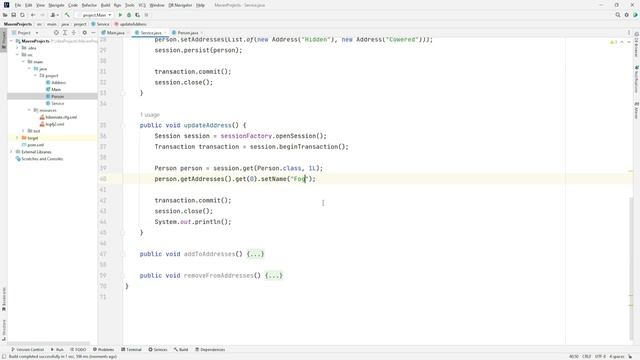This screenshot has height=360, width=640.
Task: Click the Open file toolbar icon
Action: tap(5, 15)
